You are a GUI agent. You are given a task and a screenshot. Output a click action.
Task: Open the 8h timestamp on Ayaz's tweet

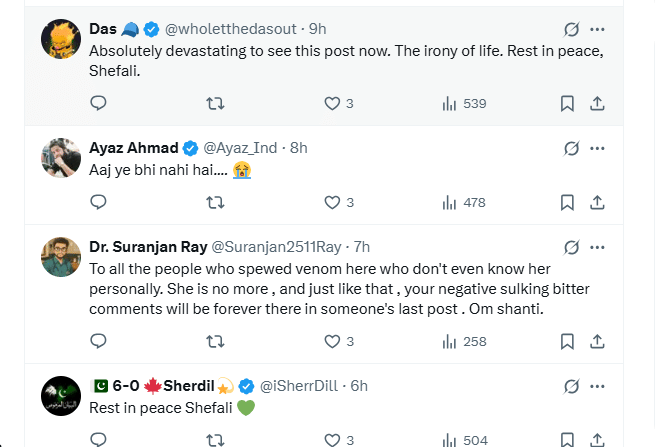[298, 148]
